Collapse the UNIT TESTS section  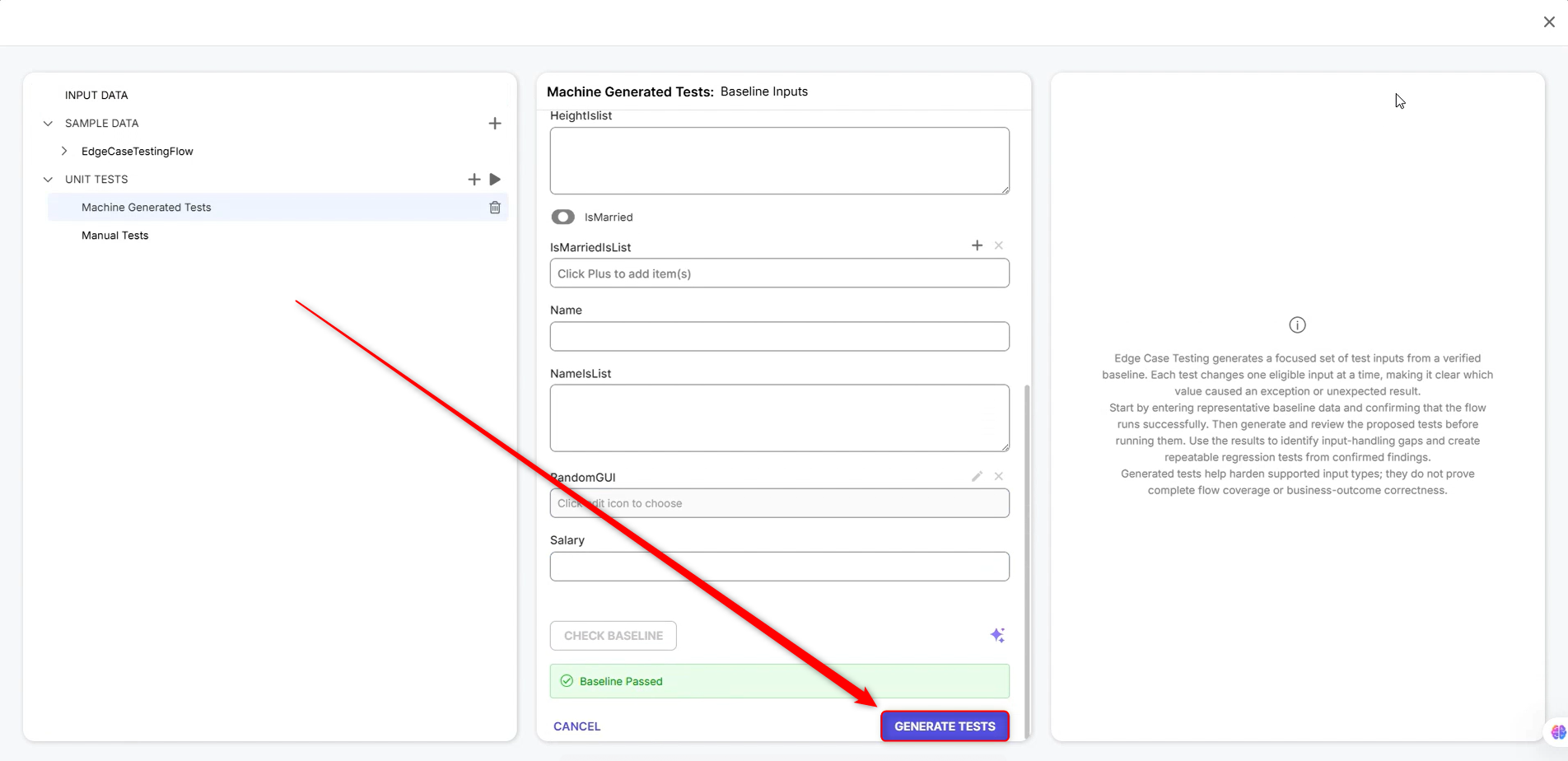pyautogui.click(x=48, y=180)
